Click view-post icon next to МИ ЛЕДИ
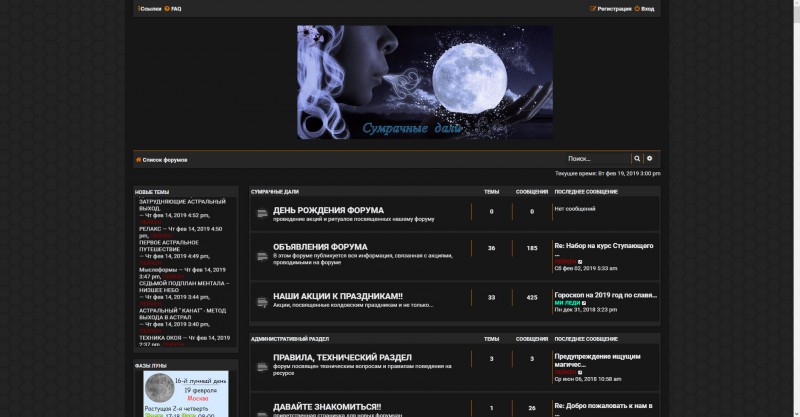The width and height of the screenshot is (800, 417). pos(584,303)
